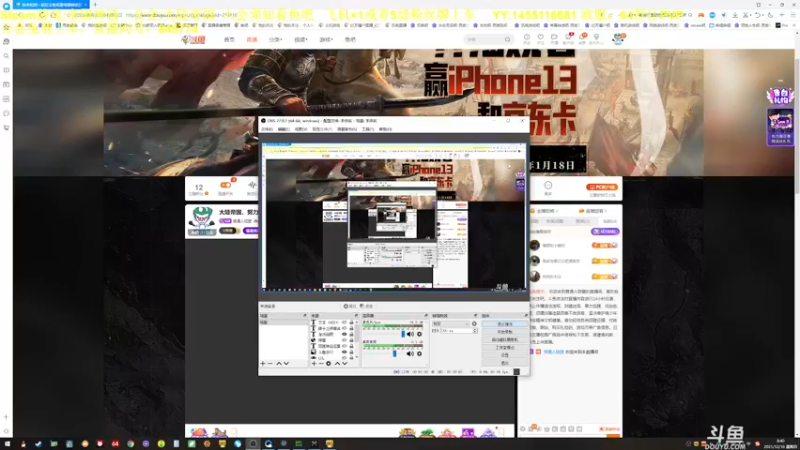
Task: Open settings gear of first mixer channel
Action: [419, 334]
